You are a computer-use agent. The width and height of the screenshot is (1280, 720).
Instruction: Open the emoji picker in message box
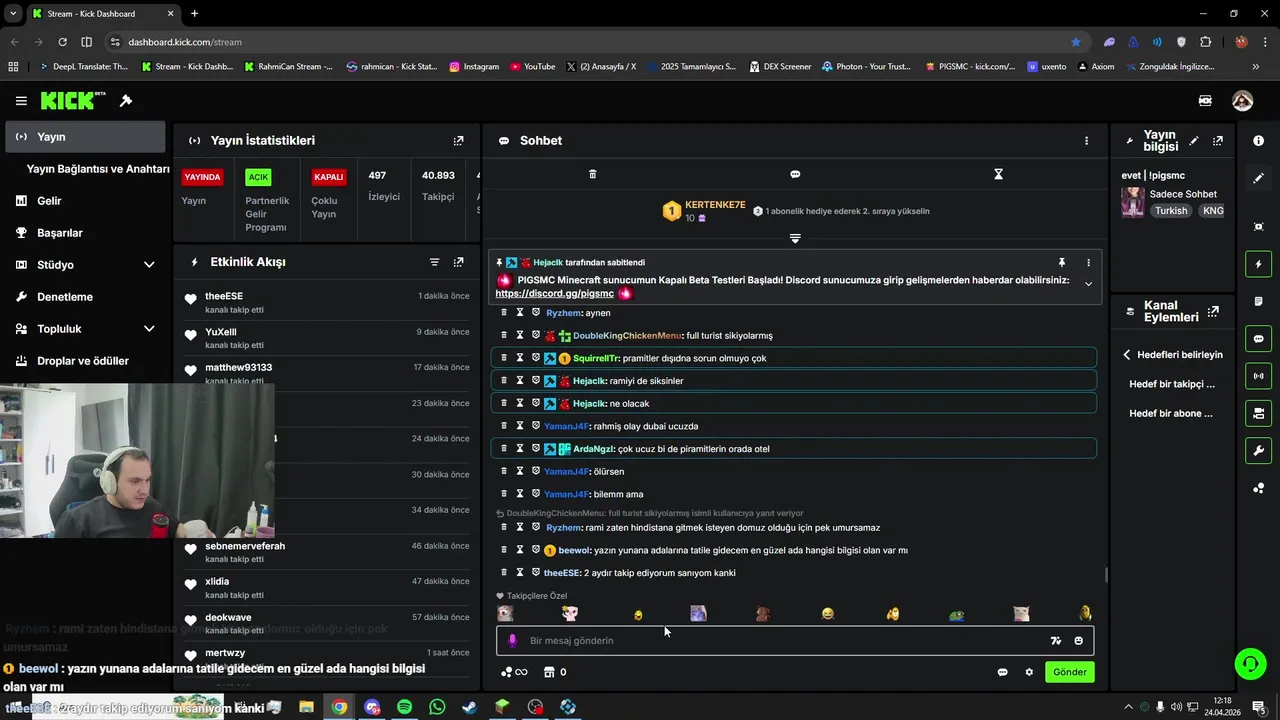pyautogui.click(x=1078, y=641)
